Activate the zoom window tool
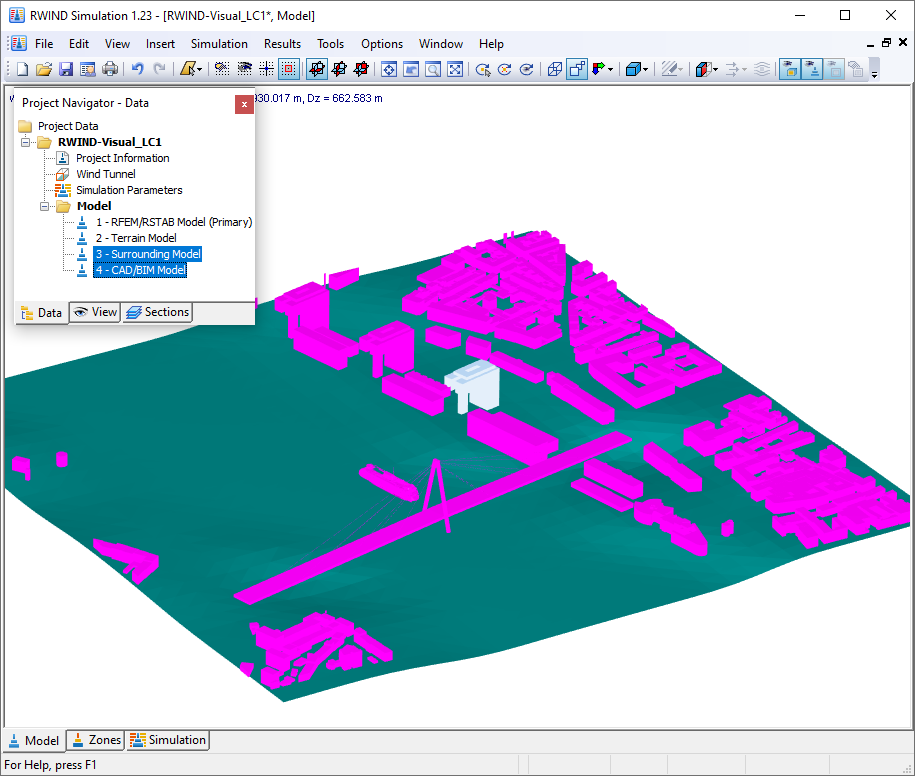Viewport: 915px width, 776px height. 433,68
